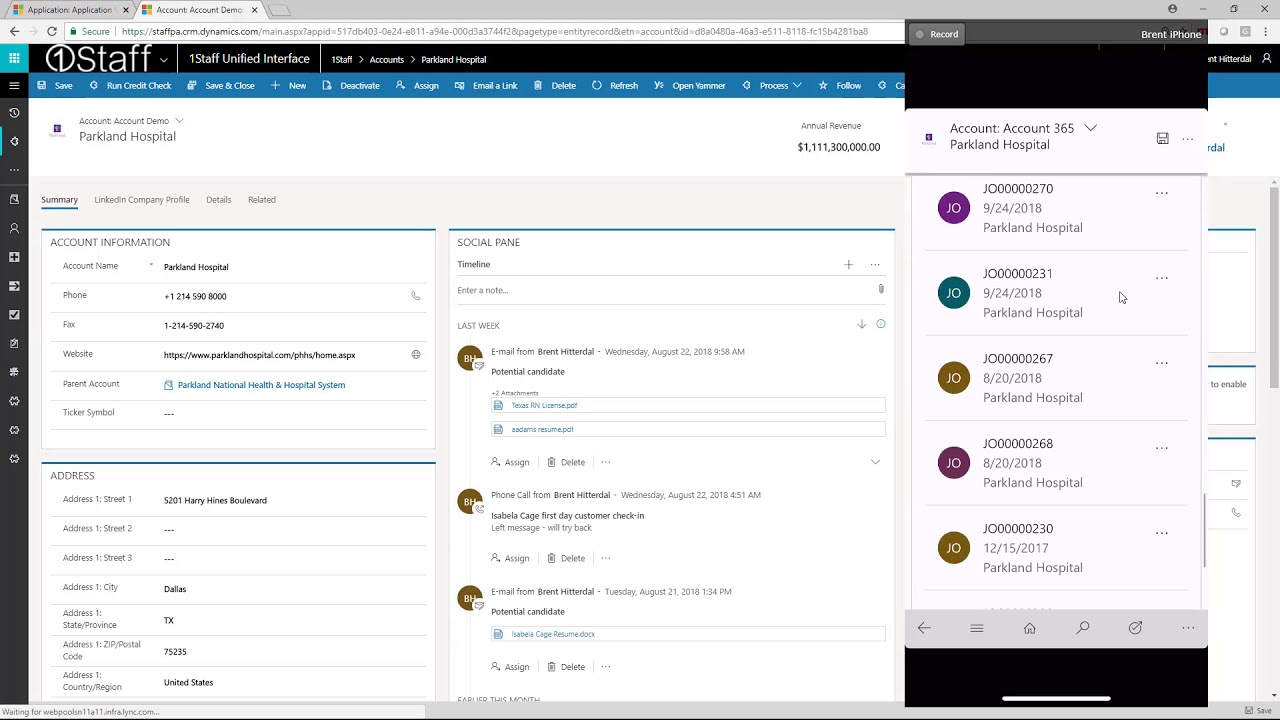
Task: Tap the menu lines icon in iPhone bar
Action: click(977, 628)
